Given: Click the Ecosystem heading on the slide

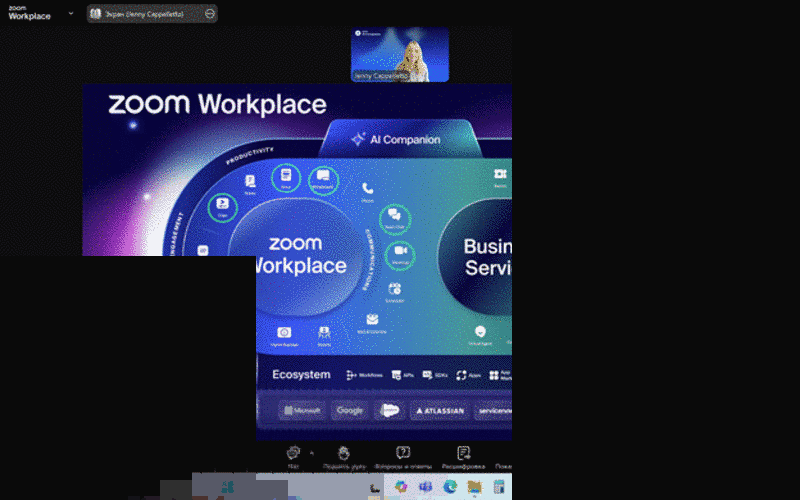Looking at the screenshot, I should click(301, 374).
